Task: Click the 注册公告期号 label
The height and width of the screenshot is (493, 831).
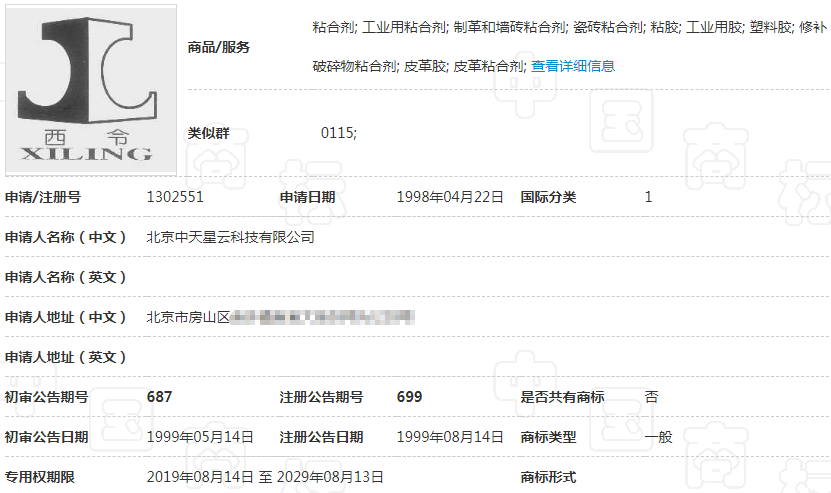Action: pyautogui.click(x=321, y=397)
